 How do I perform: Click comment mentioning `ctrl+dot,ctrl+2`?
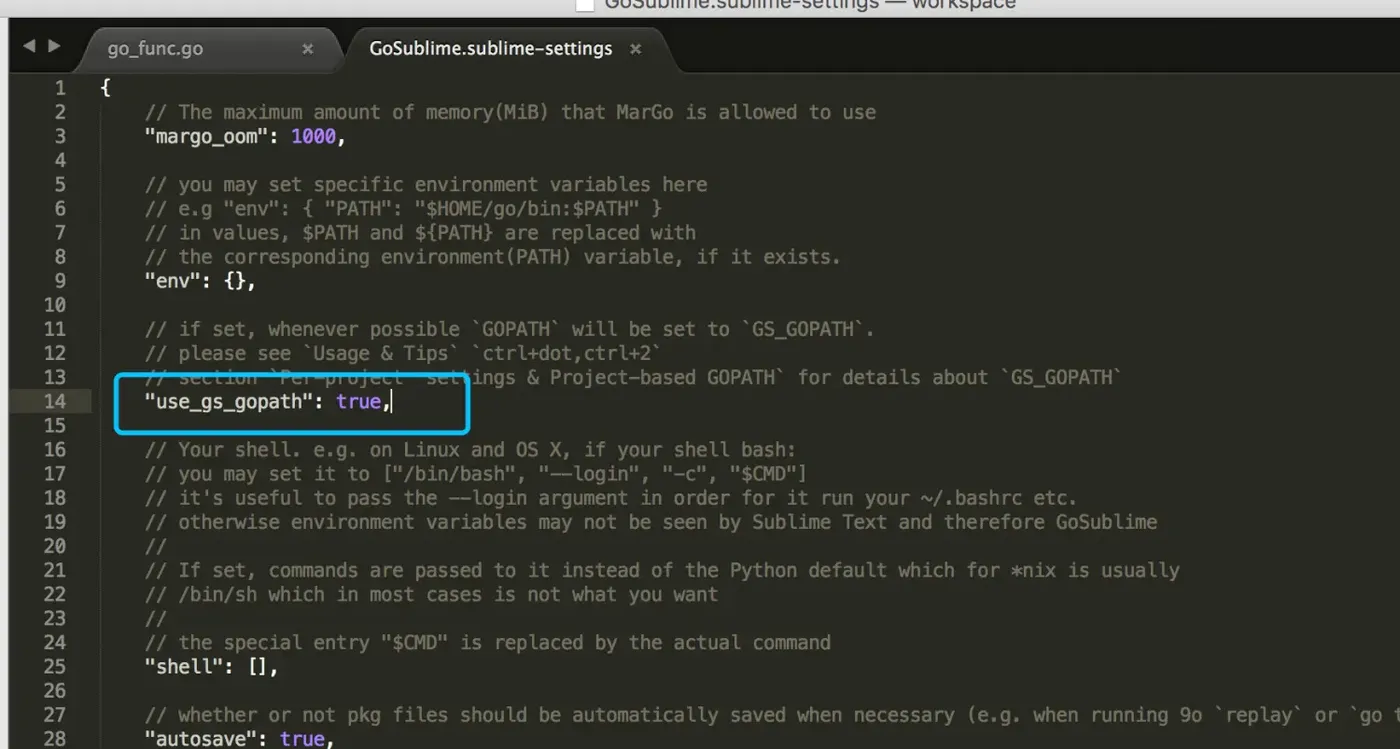coord(403,353)
